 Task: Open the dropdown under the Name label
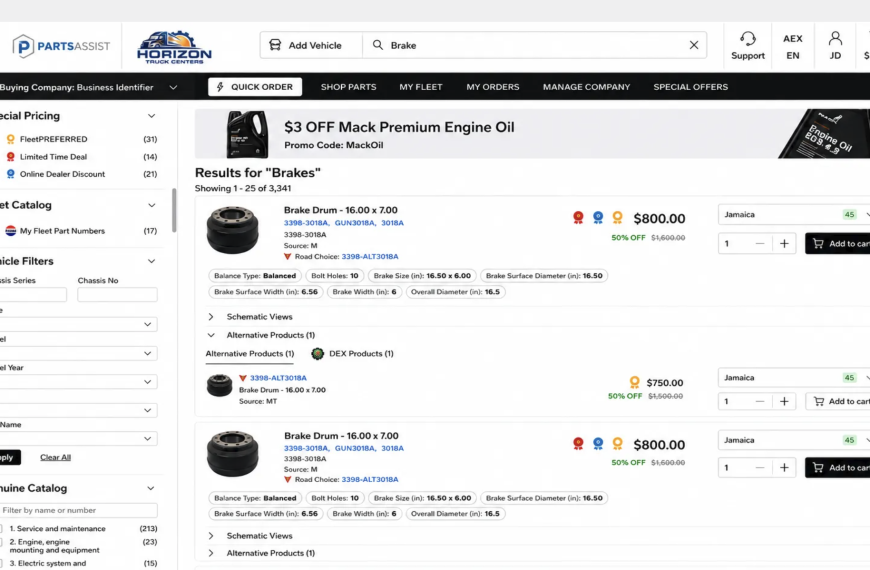[x=78, y=438]
